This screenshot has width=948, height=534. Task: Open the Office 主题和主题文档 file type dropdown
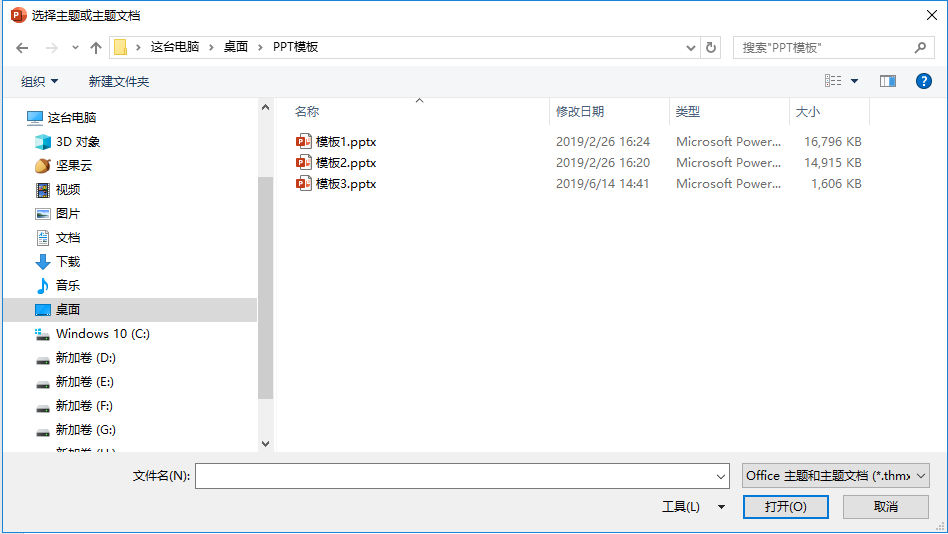[836, 476]
